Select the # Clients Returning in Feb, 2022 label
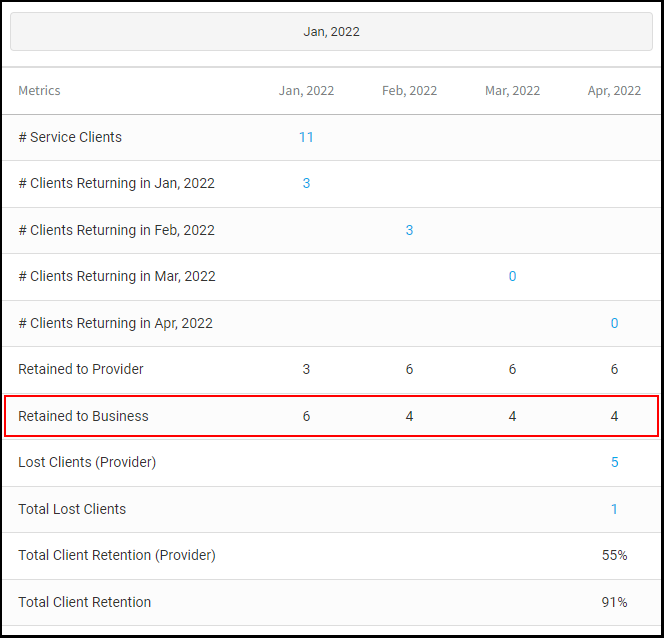This screenshot has width=664, height=638. (x=116, y=230)
